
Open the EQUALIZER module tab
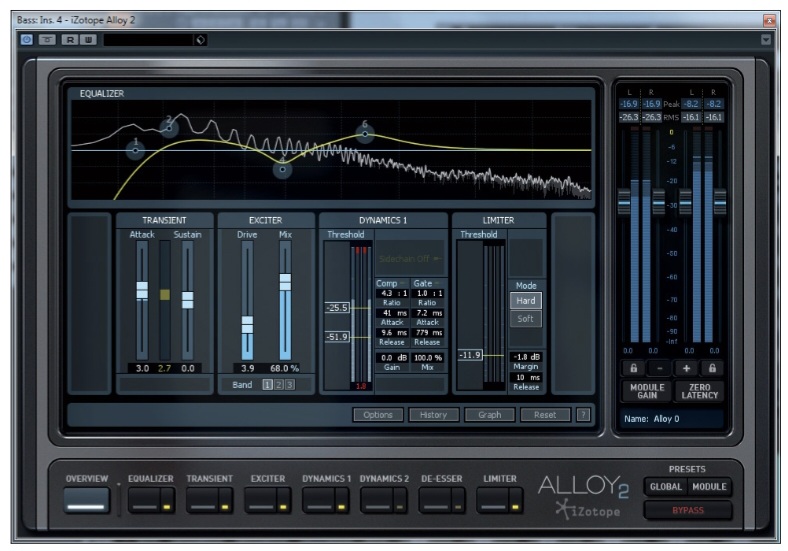[145, 501]
